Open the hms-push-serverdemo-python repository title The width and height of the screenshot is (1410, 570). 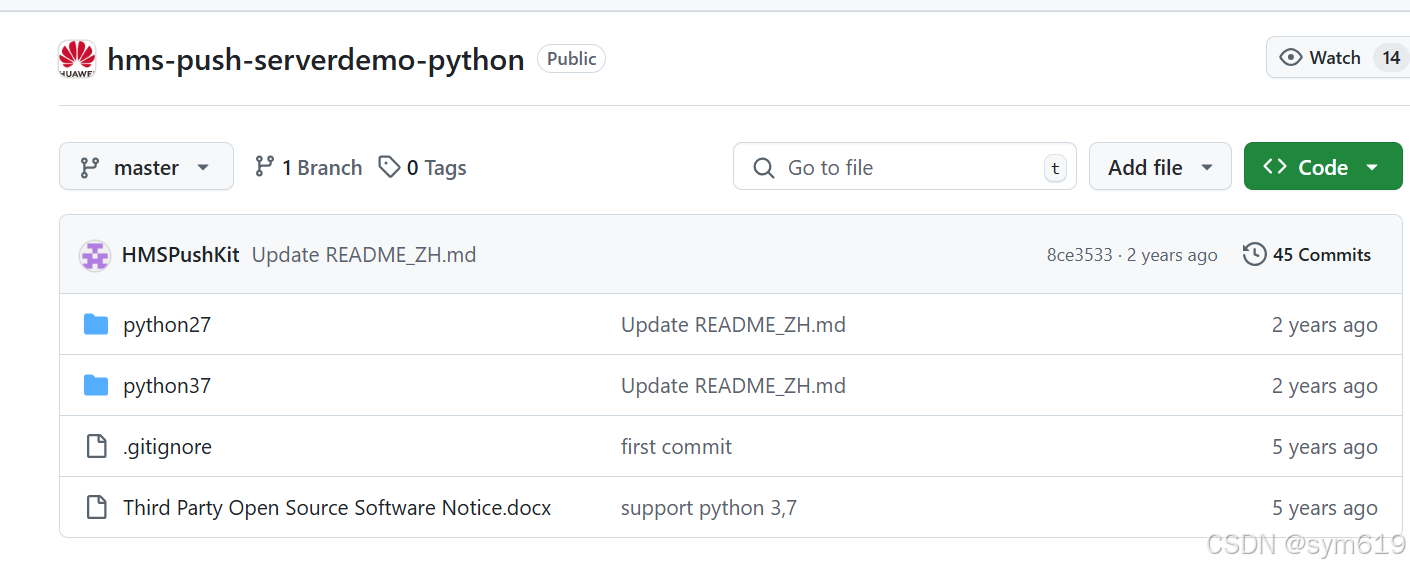point(316,59)
